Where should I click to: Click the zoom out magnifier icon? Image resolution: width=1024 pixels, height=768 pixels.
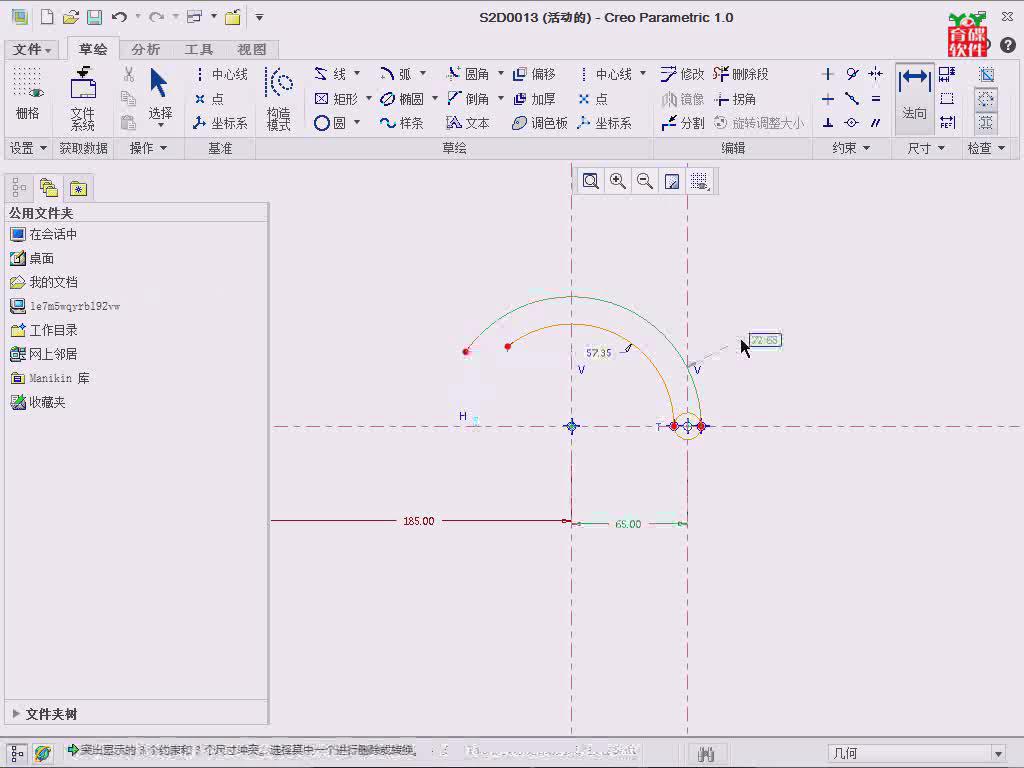645,181
